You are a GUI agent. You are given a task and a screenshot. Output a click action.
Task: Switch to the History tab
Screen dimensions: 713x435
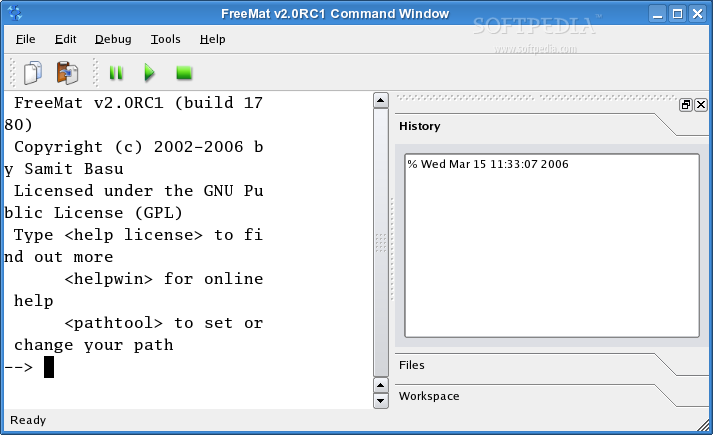tap(420, 126)
